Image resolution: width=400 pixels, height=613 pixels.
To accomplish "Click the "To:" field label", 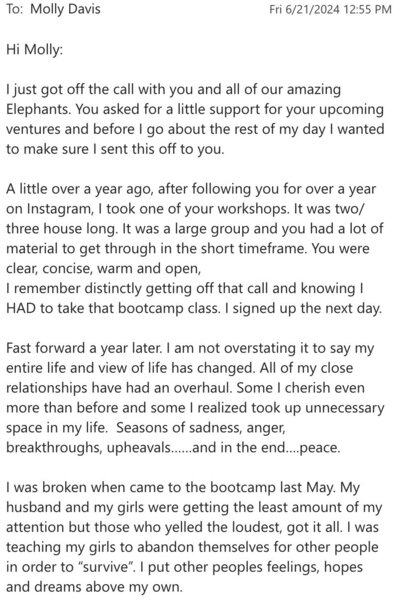I will point(15,9).
